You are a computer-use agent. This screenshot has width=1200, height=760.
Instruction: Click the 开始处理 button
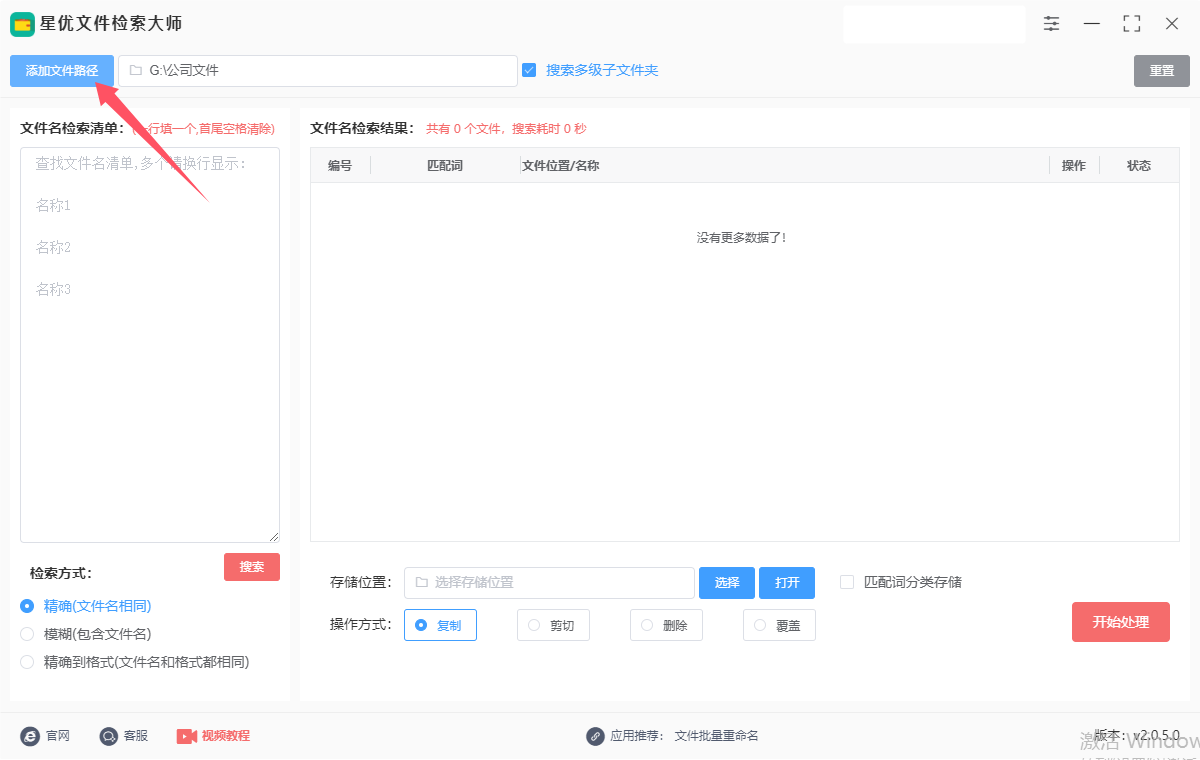tap(1121, 622)
